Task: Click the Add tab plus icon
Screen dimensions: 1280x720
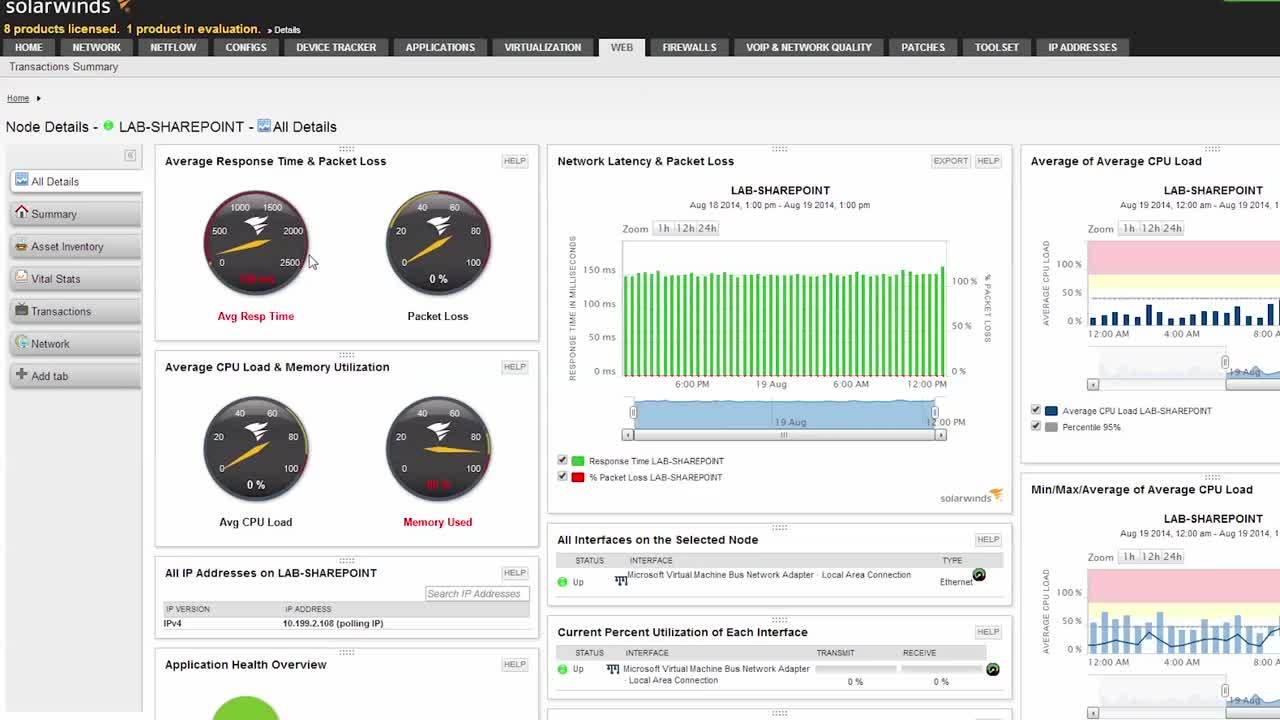Action: [x=22, y=375]
